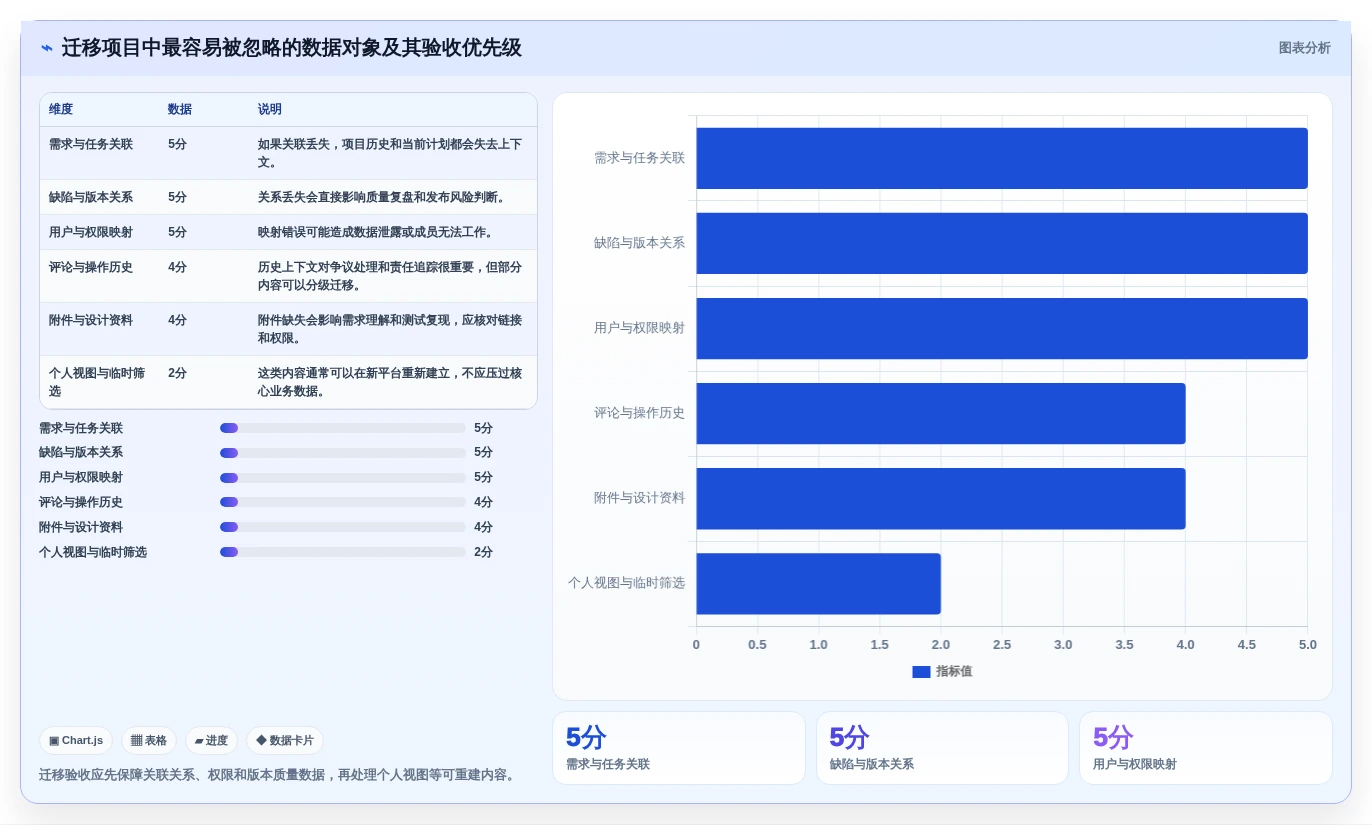Click the progress bar for 评论与操作历史
Image resolution: width=1372 pixels, height=825 pixels.
pyautogui.click(x=343, y=503)
